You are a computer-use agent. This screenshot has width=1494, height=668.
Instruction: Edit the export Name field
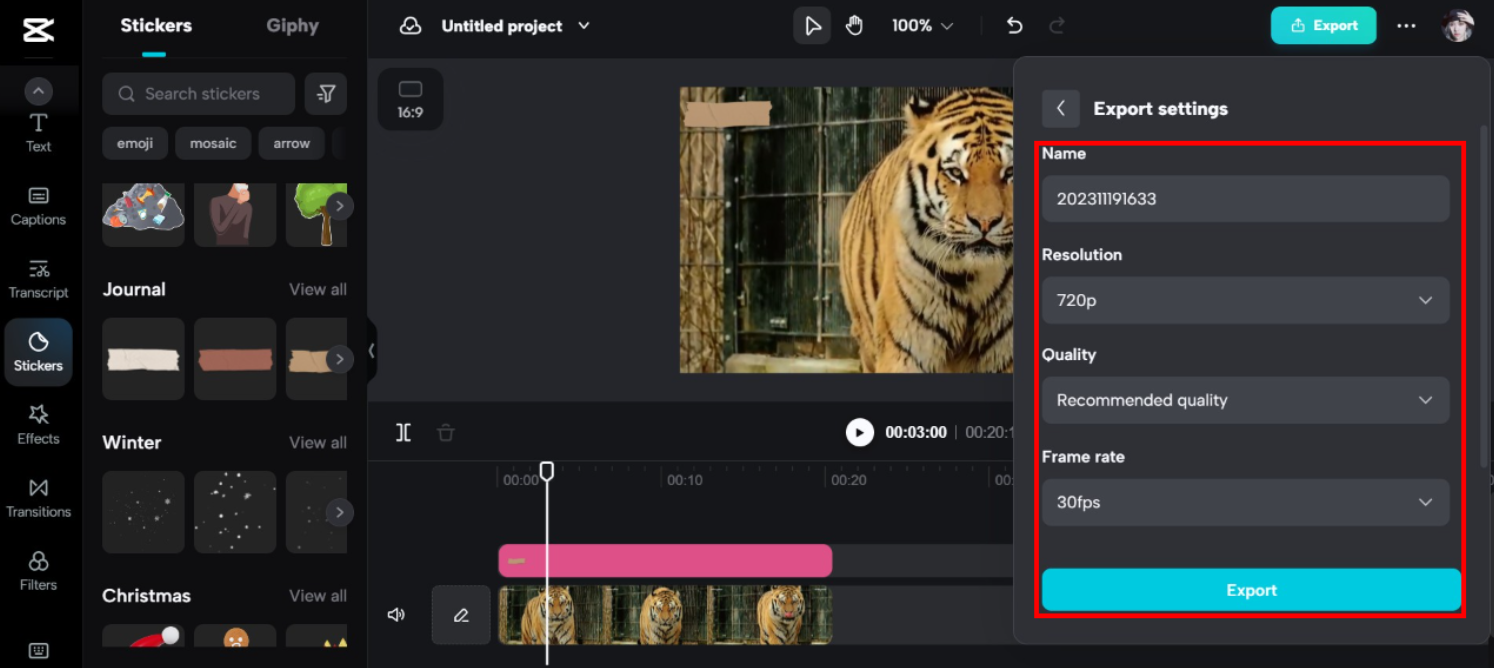pyautogui.click(x=1245, y=199)
